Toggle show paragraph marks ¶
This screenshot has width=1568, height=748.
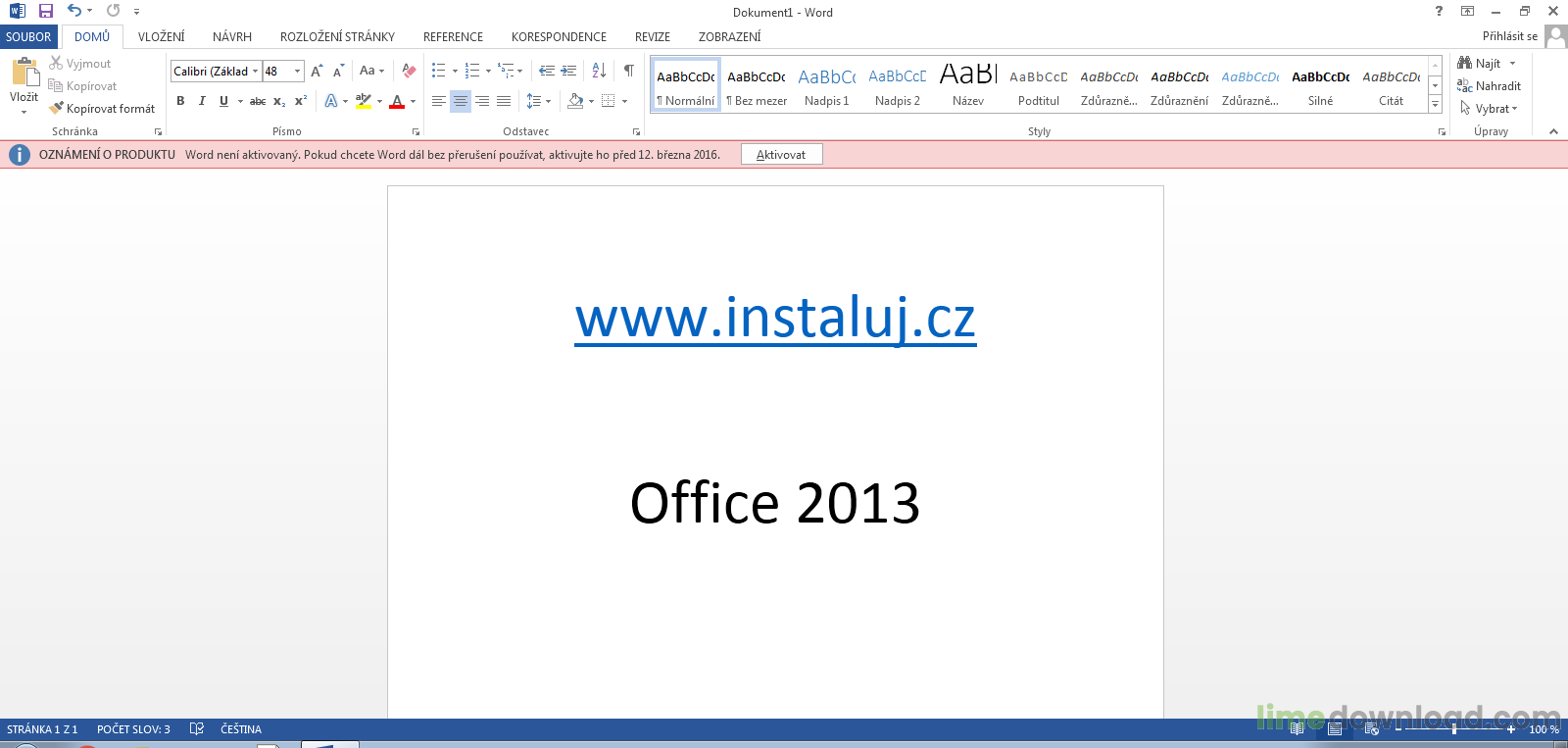click(629, 71)
